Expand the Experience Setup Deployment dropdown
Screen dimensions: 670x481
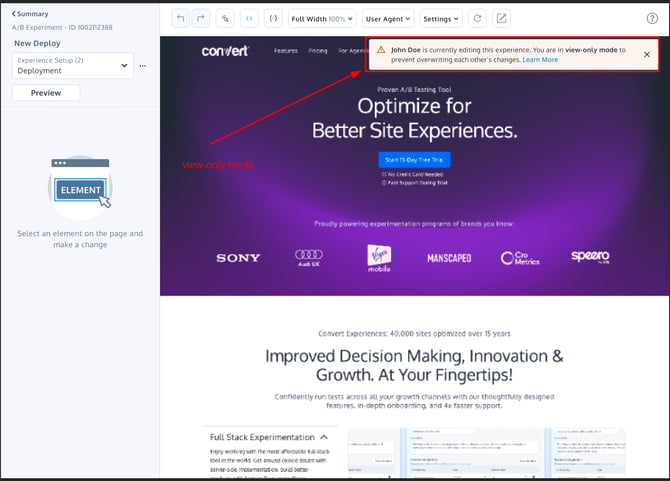(73, 66)
